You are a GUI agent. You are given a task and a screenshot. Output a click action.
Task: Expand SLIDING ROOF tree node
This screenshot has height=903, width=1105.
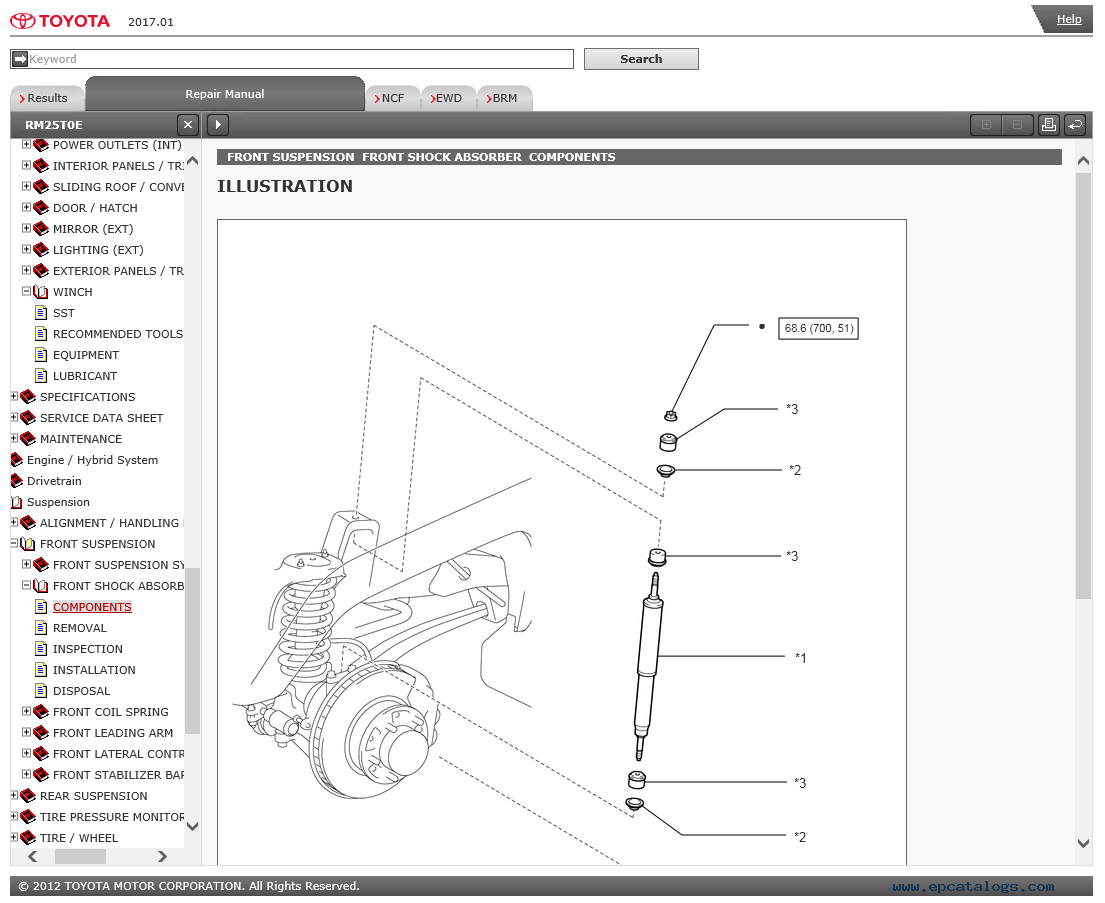click(26, 186)
